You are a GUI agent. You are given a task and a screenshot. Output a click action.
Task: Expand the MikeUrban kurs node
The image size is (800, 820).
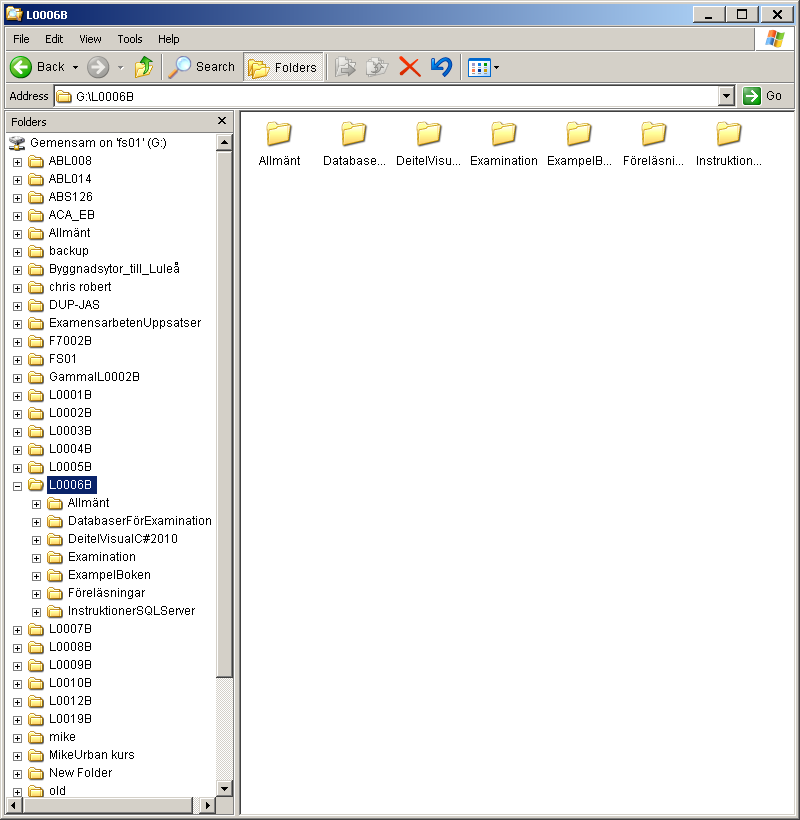click(17, 756)
